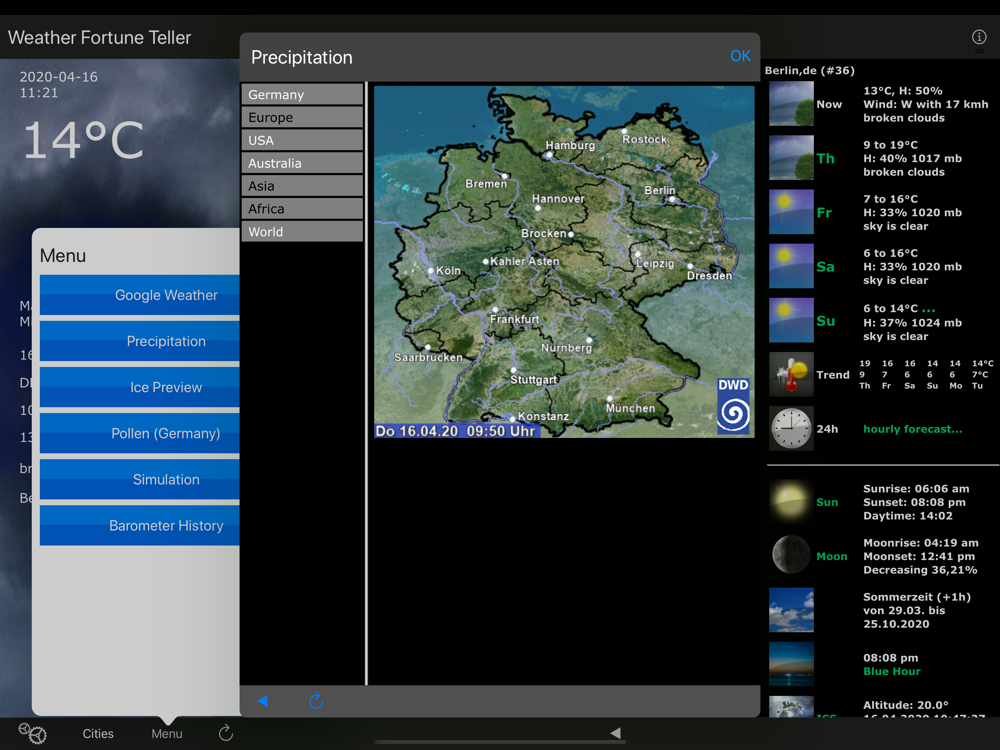Image resolution: width=1000 pixels, height=750 pixels.
Task: Click the Berlin,de (#36) city heading
Action: [809, 70]
